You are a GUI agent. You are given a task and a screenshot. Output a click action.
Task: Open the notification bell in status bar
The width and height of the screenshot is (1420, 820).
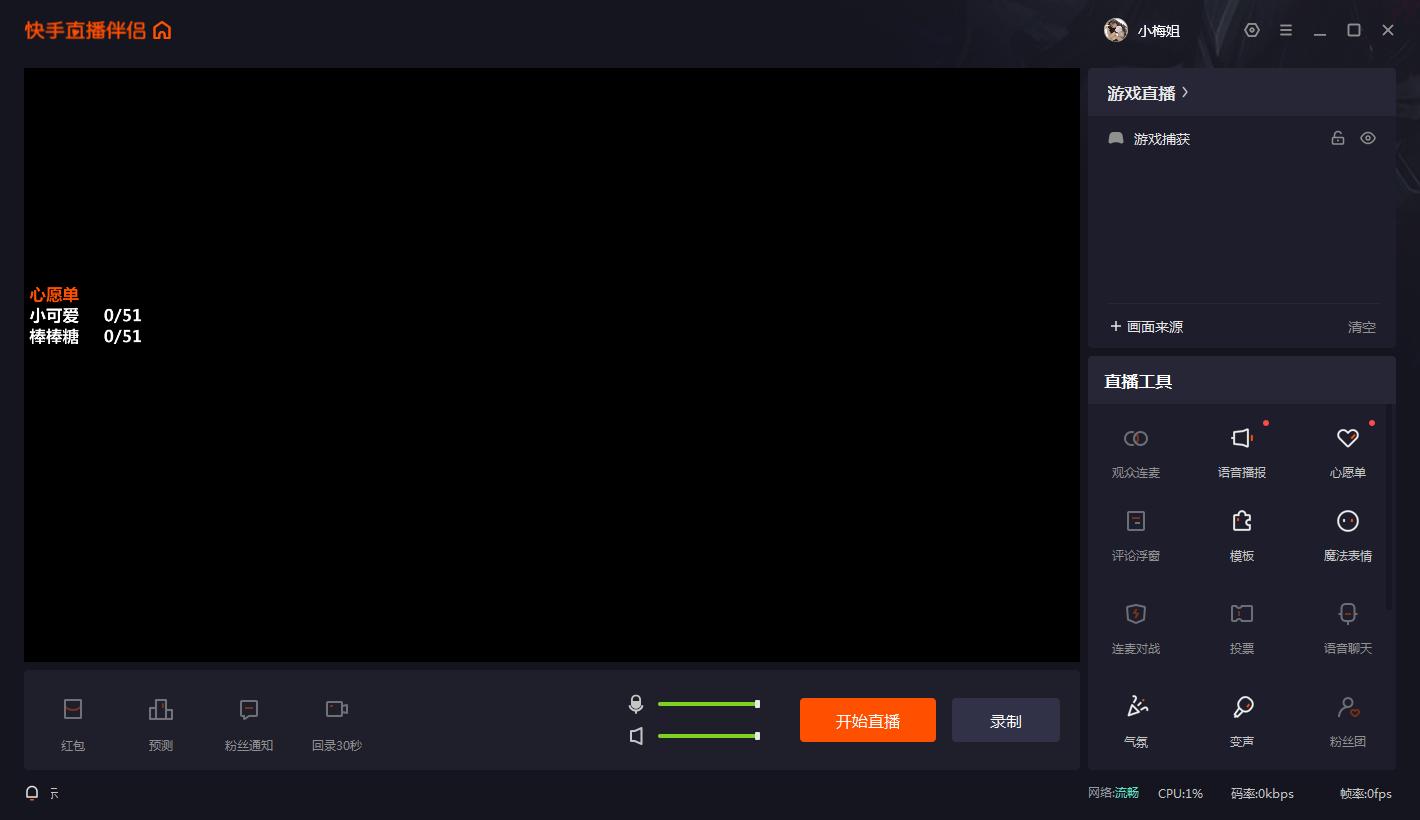tap(32, 793)
